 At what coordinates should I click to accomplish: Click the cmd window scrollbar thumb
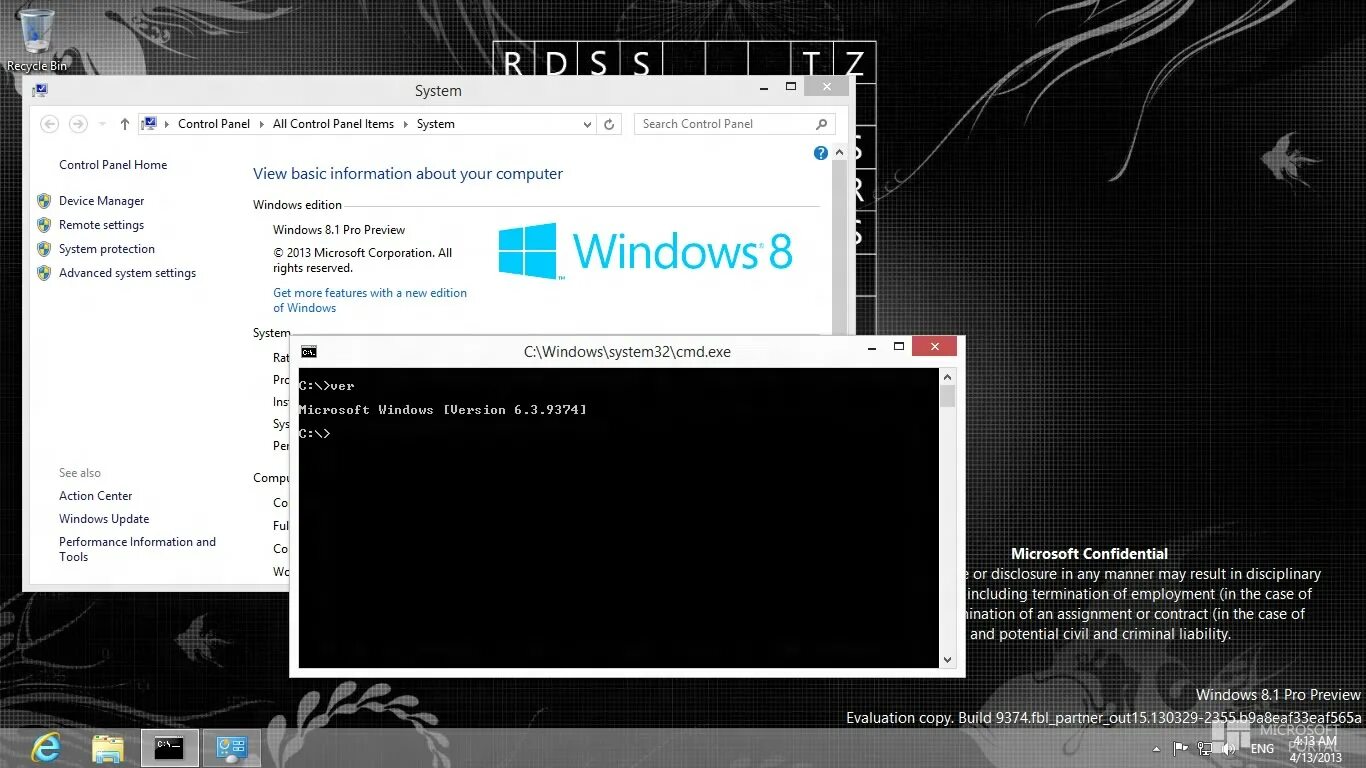pyautogui.click(x=947, y=396)
